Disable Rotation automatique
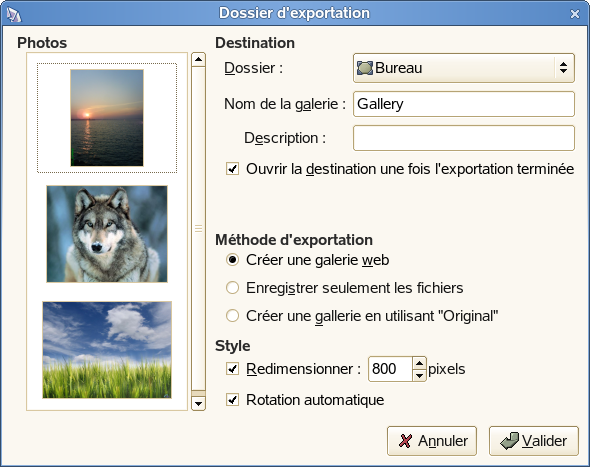Image resolution: width=590 pixels, height=467 pixels. pos(233,399)
